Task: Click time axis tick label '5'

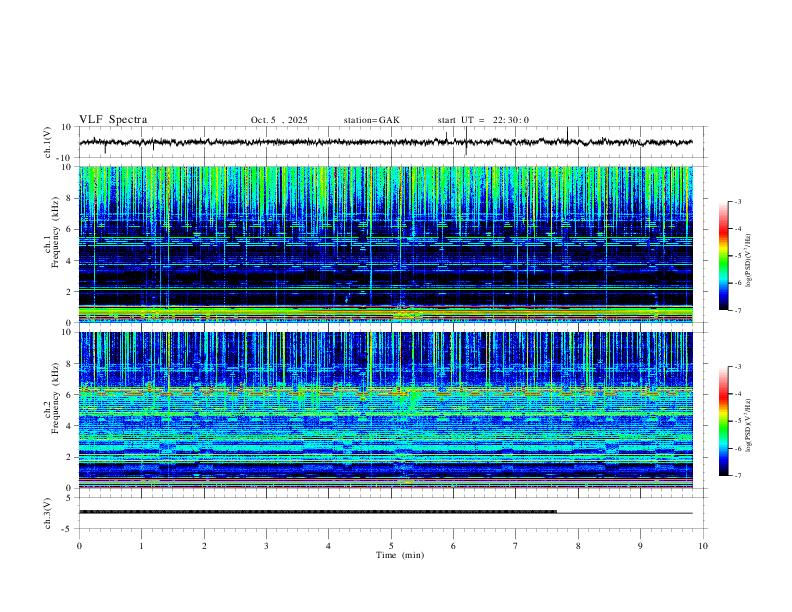Action: (391, 546)
